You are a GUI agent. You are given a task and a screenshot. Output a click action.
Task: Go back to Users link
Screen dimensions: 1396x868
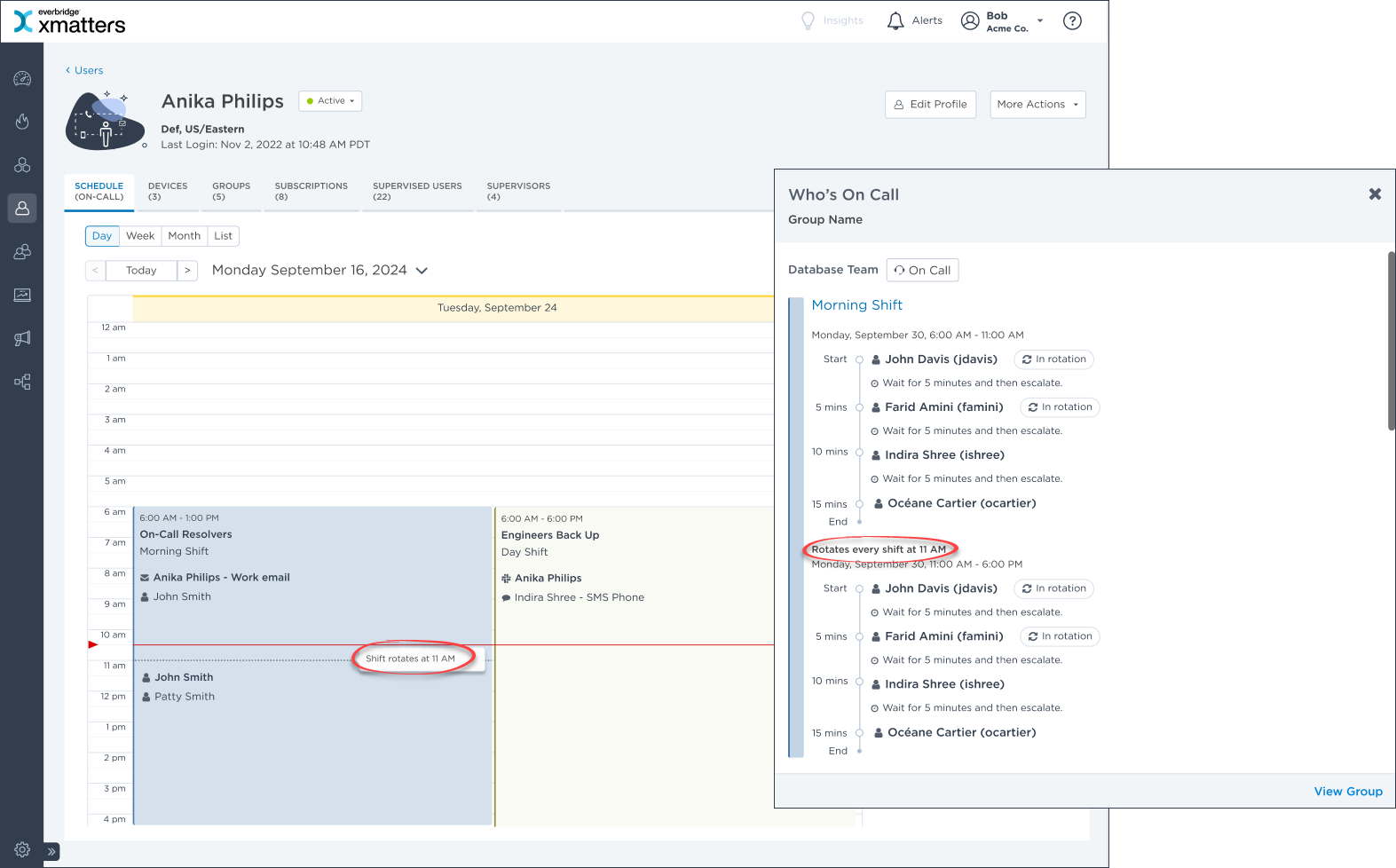pos(84,70)
